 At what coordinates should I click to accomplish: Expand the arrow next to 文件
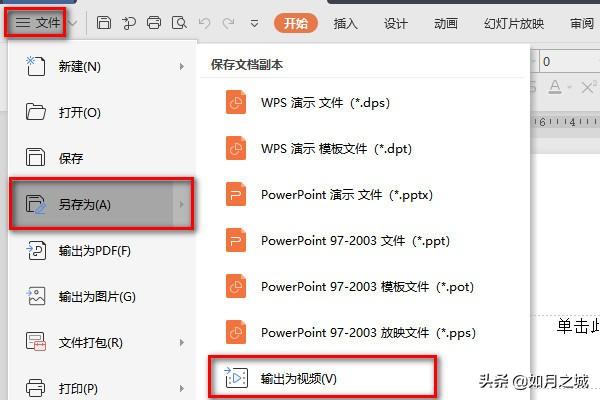click(73, 23)
